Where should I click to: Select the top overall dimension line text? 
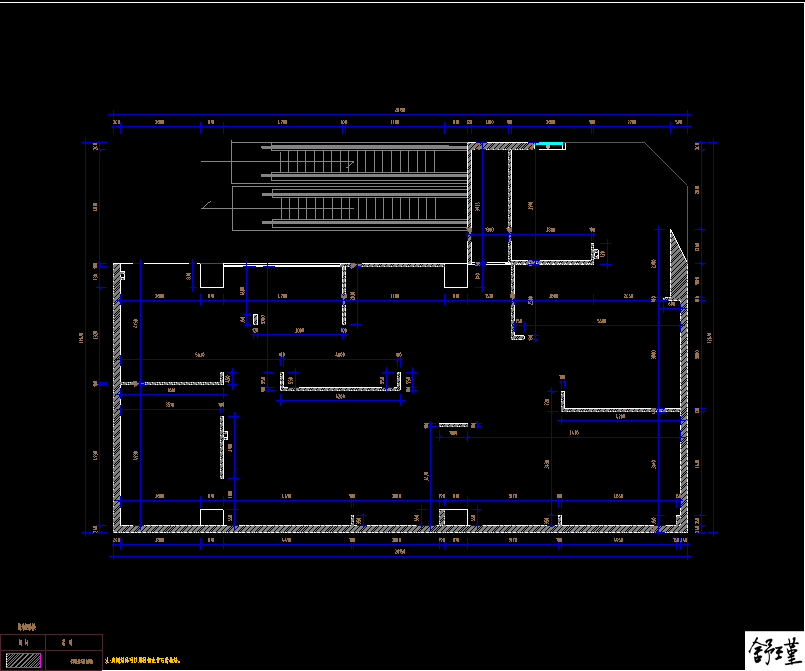click(x=400, y=110)
